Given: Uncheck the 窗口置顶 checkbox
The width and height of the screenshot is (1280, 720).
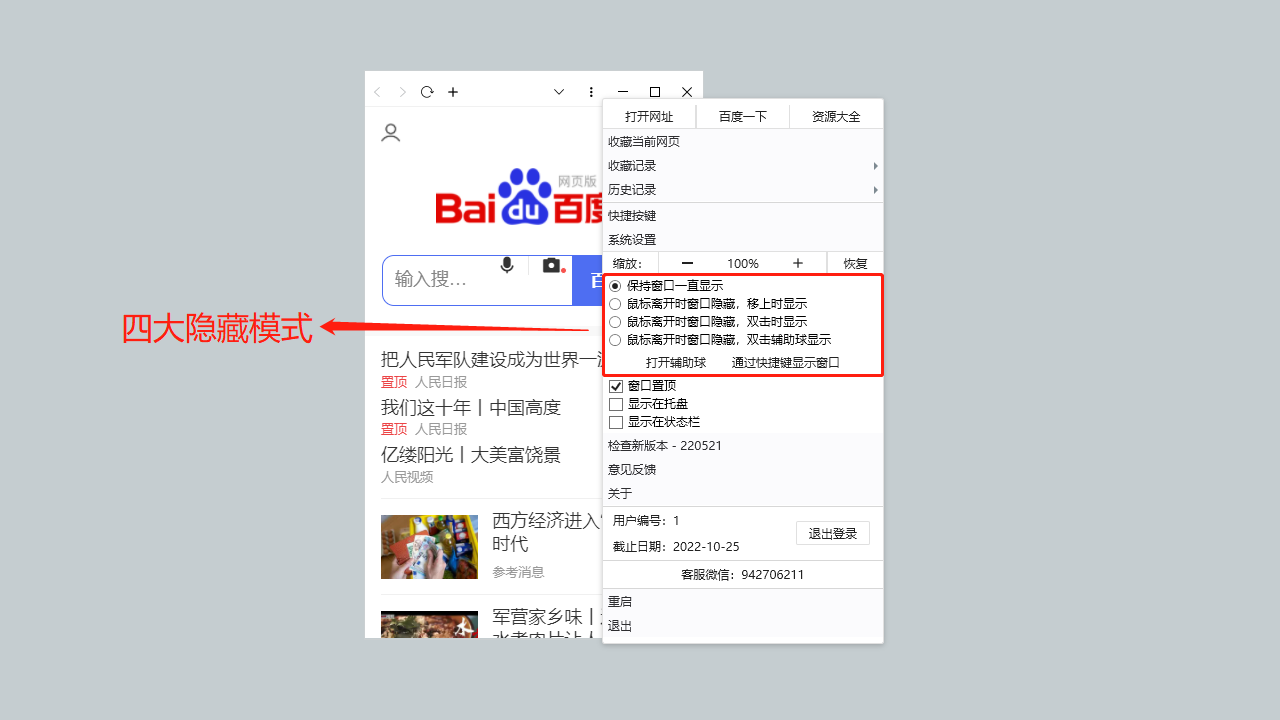Looking at the screenshot, I should click(616, 384).
